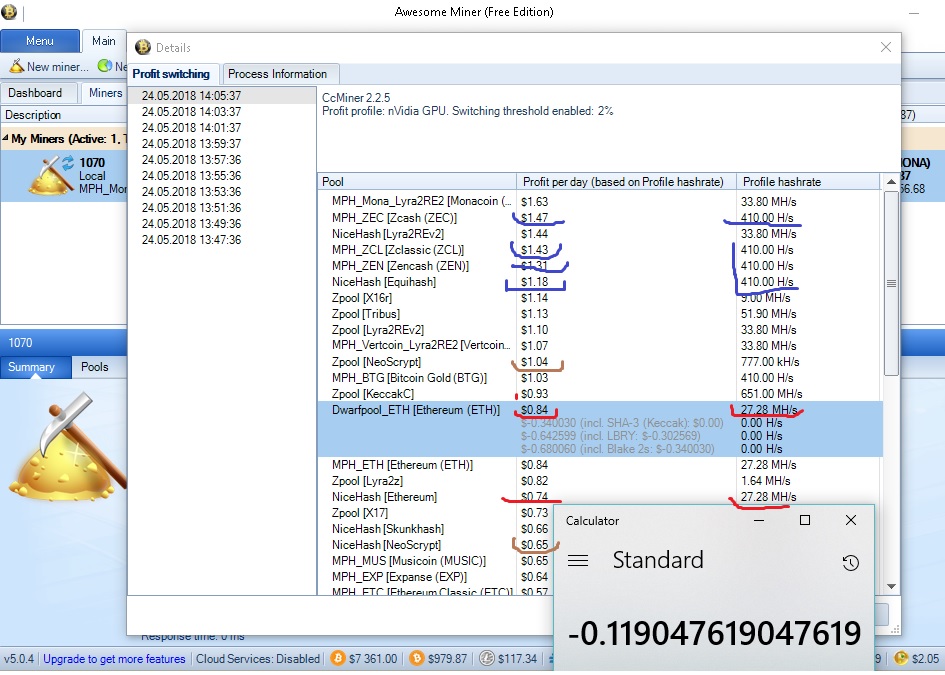The image size is (945, 675).
Task: Select the Profit switching tab
Action: tap(172, 74)
